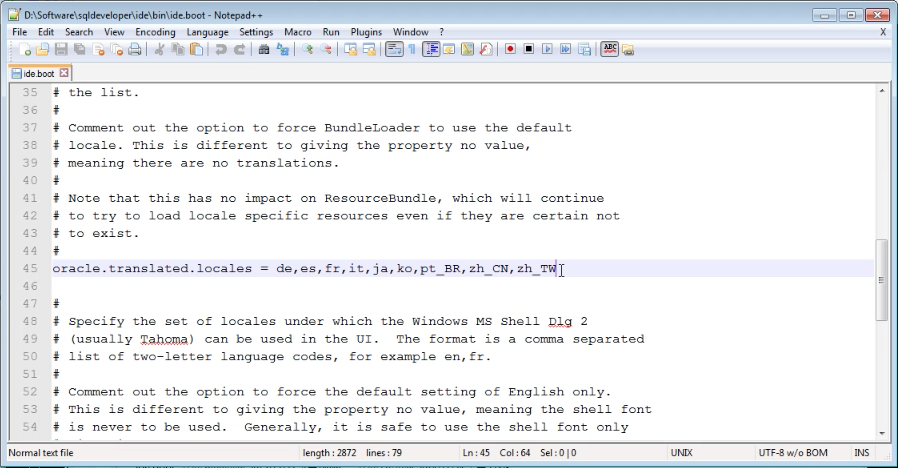Open Find with the binoculars icon
The height and width of the screenshot is (468, 898).
click(x=264, y=50)
